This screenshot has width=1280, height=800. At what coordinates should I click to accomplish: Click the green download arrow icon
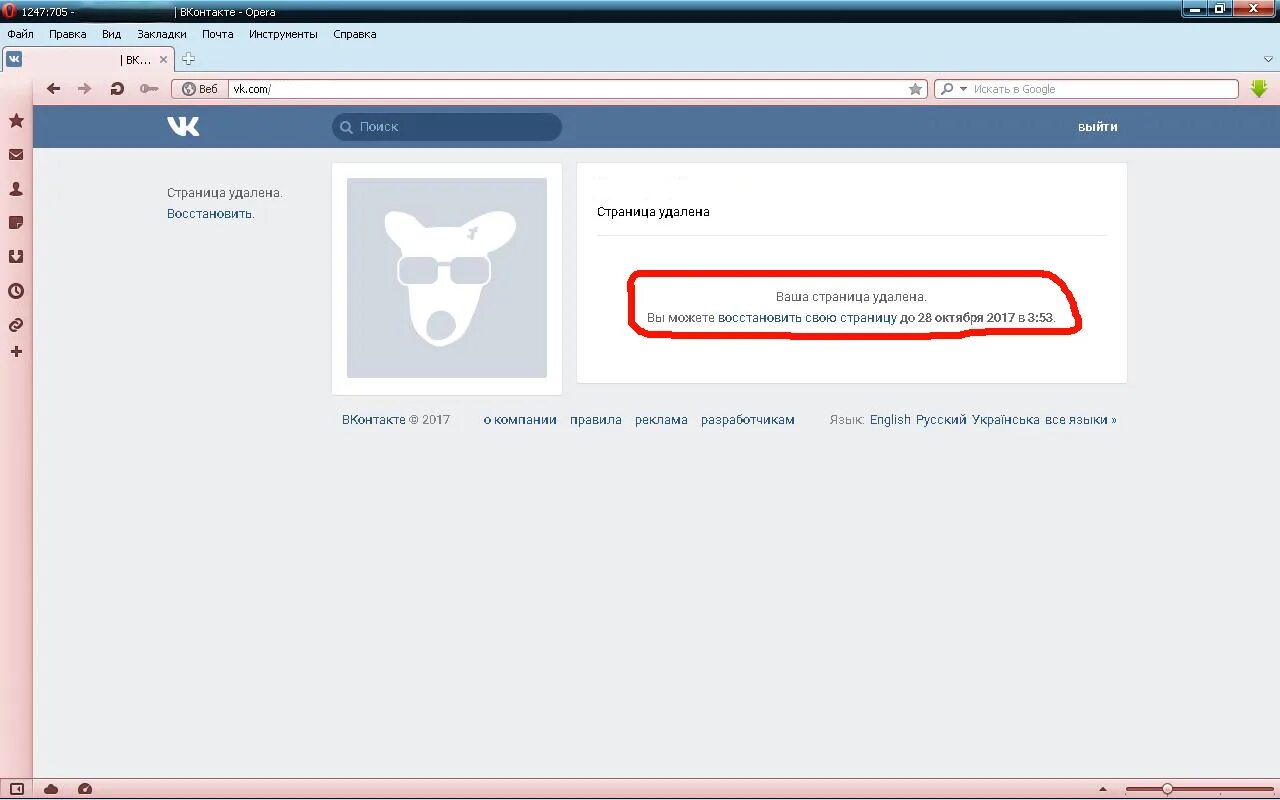click(1259, 89)
